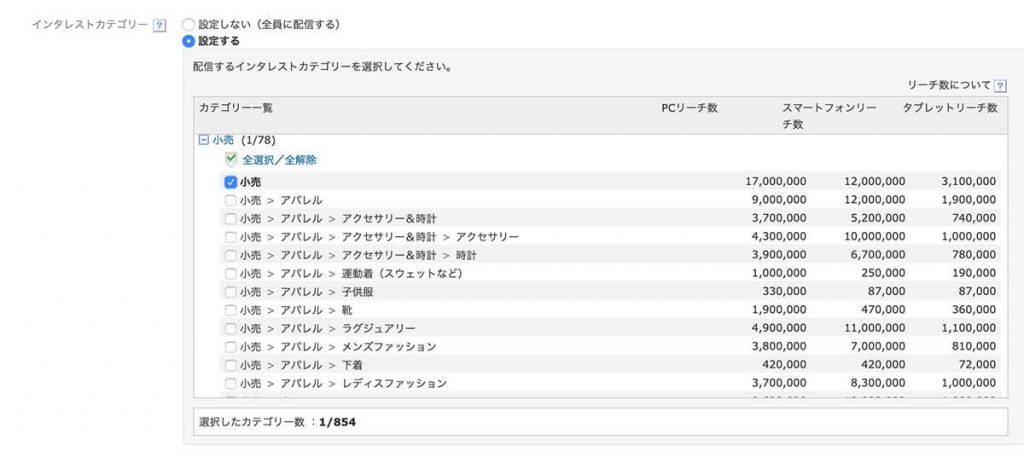Select the レディスファッション checkbox
This screenshot has height=457, width=1024.
click(231, 383)
